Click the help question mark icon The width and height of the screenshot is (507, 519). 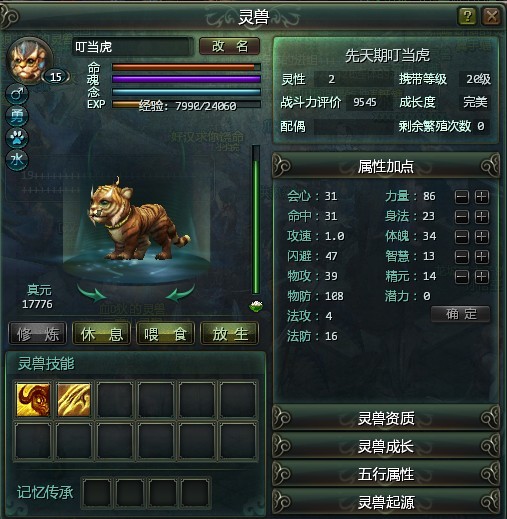[x=467, y=16]
